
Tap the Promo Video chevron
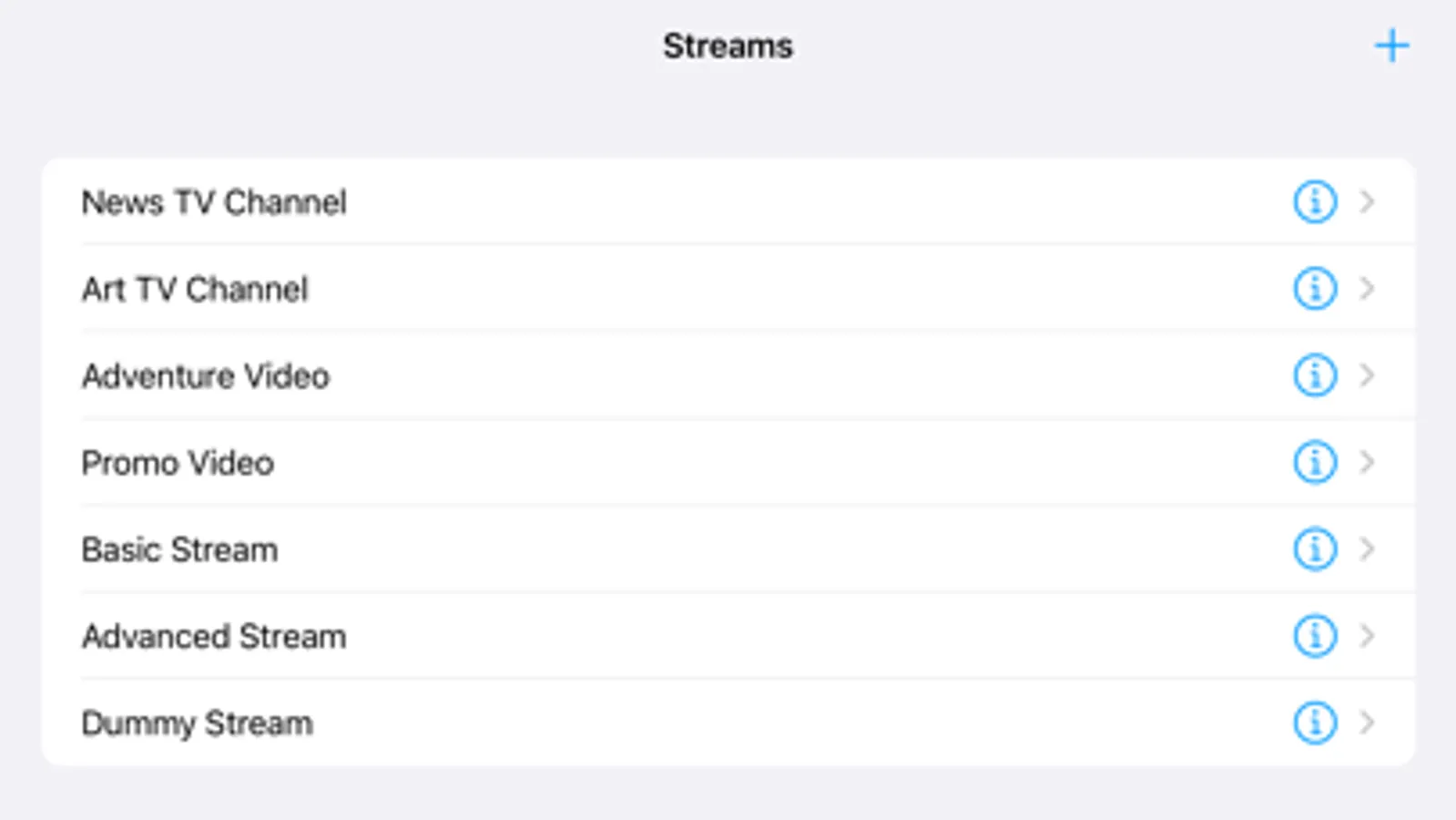1367,462
